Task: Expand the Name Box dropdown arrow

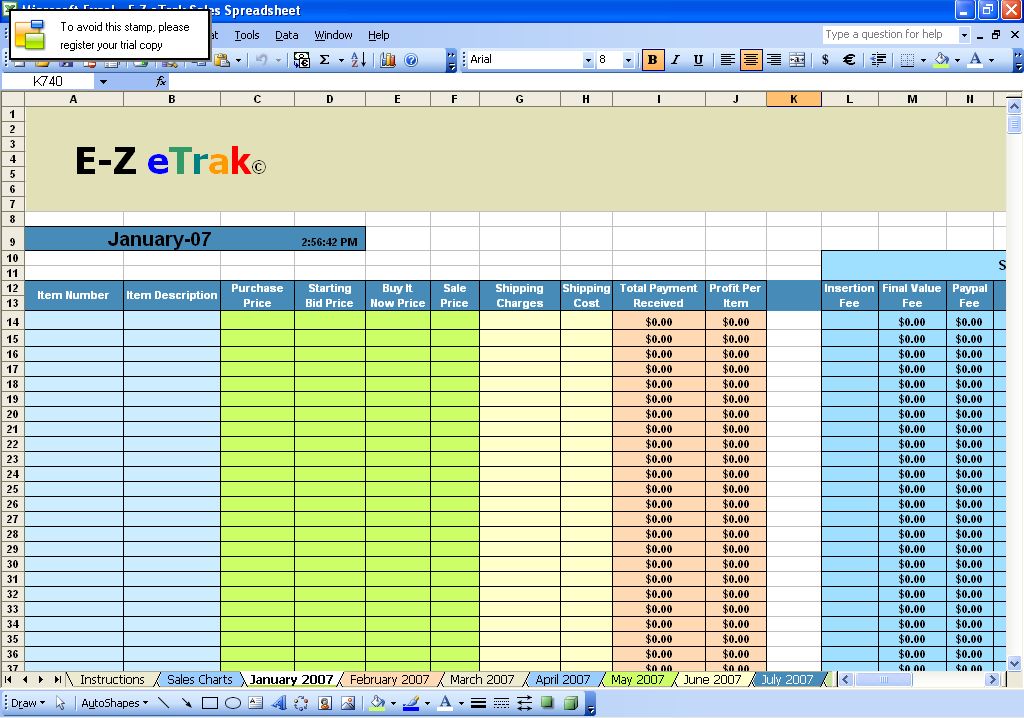Action: click(103, 82)
